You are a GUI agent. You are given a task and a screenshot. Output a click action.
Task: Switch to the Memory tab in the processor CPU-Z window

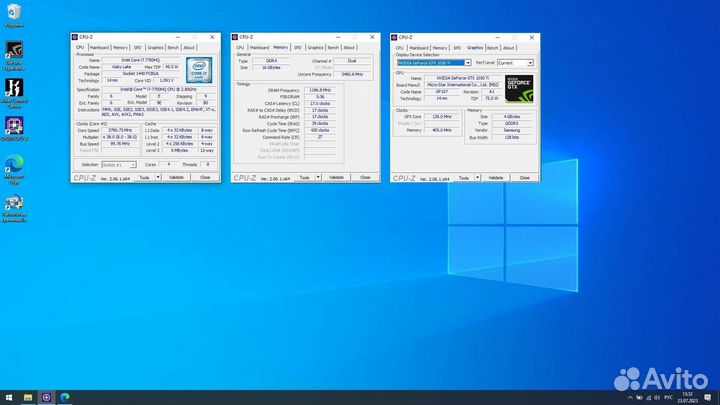(x=120, y=48)
